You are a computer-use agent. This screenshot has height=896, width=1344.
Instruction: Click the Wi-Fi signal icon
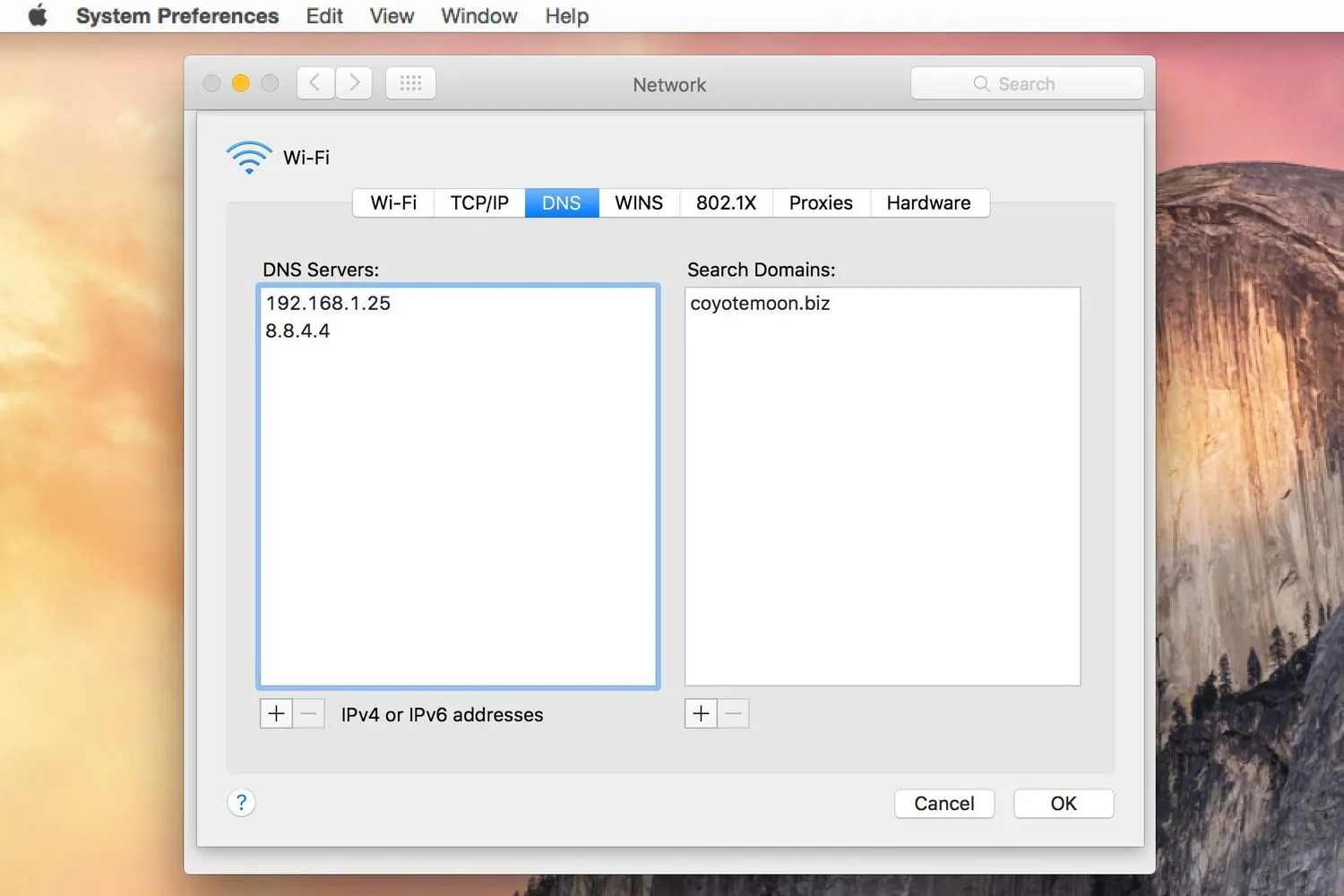point(249,157)
